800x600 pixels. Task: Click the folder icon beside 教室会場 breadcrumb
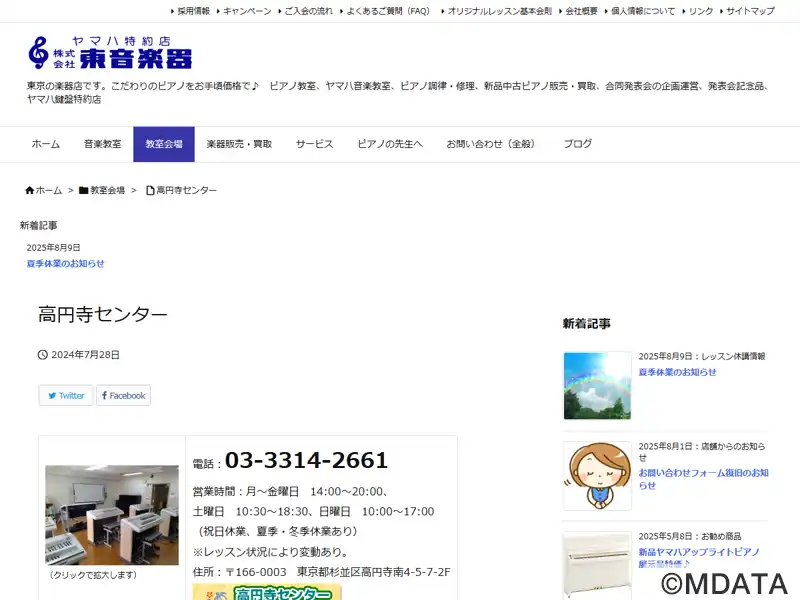[84, 190]
